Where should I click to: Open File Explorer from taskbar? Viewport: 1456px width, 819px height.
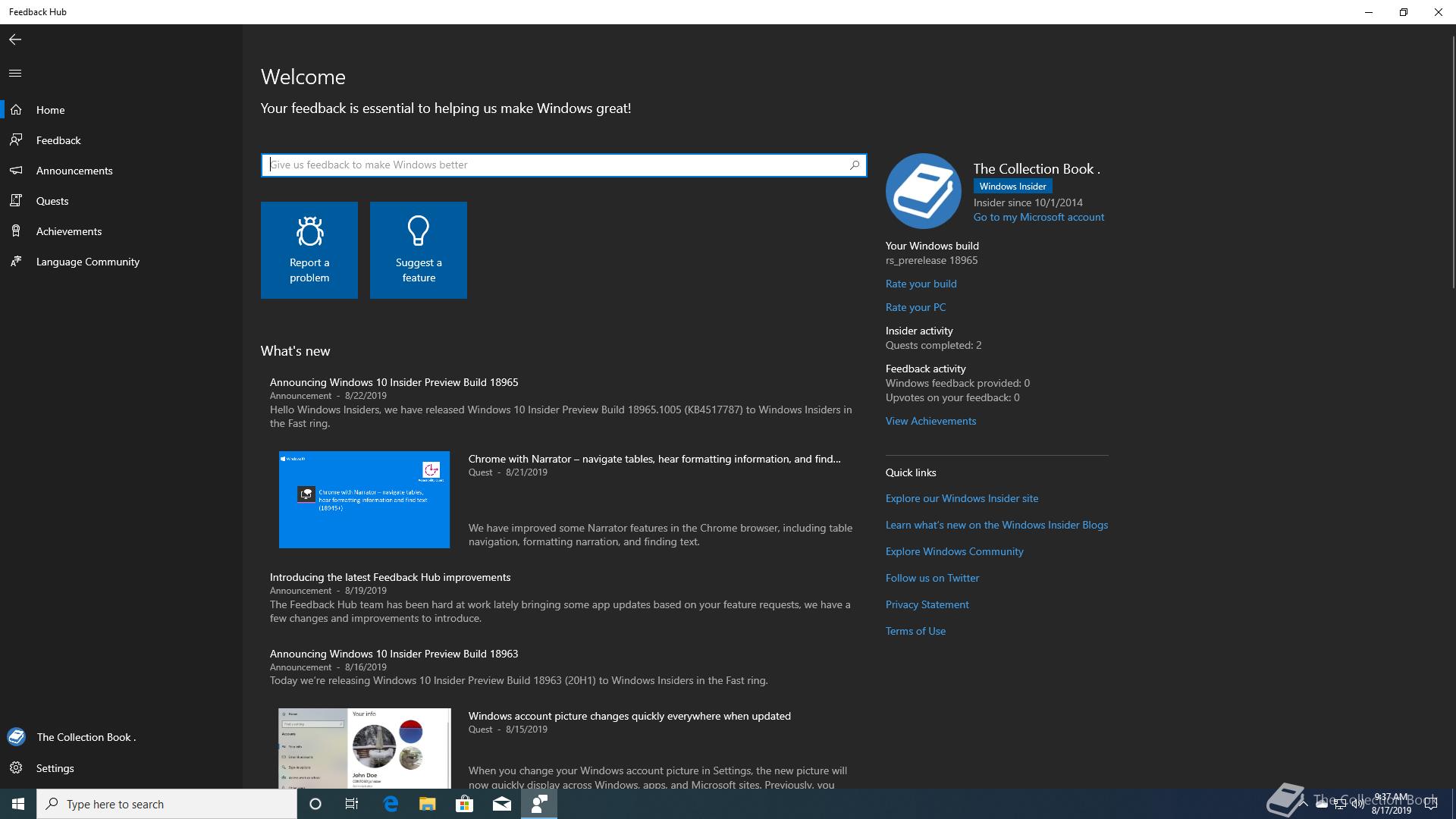click(428, 804)
